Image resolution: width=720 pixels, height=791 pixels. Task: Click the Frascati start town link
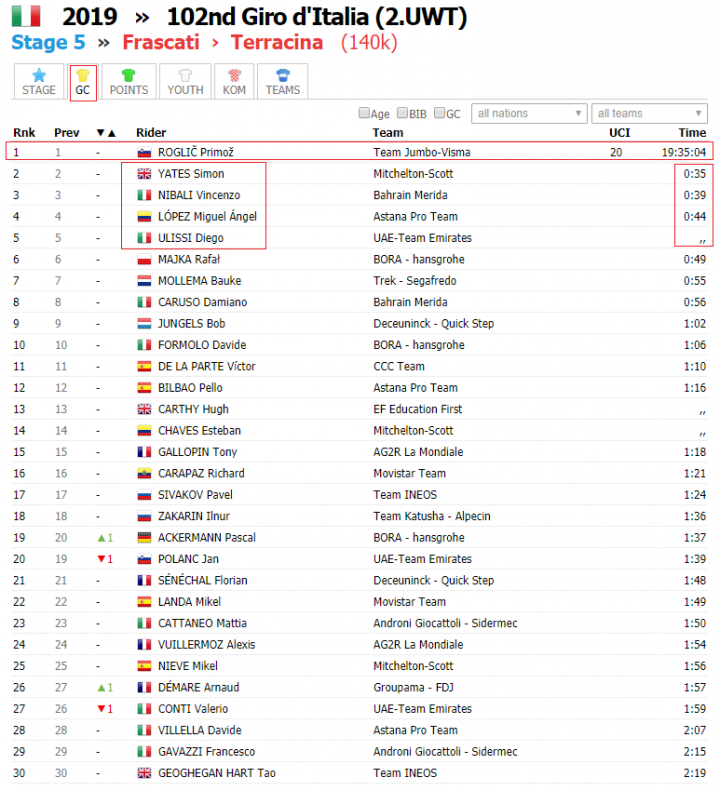click(161, 42)
